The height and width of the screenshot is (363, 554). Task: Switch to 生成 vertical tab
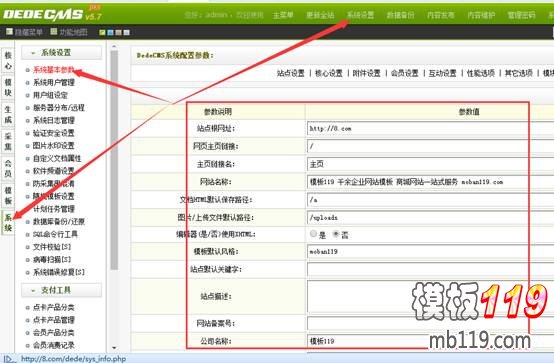[x=8, y=115]
